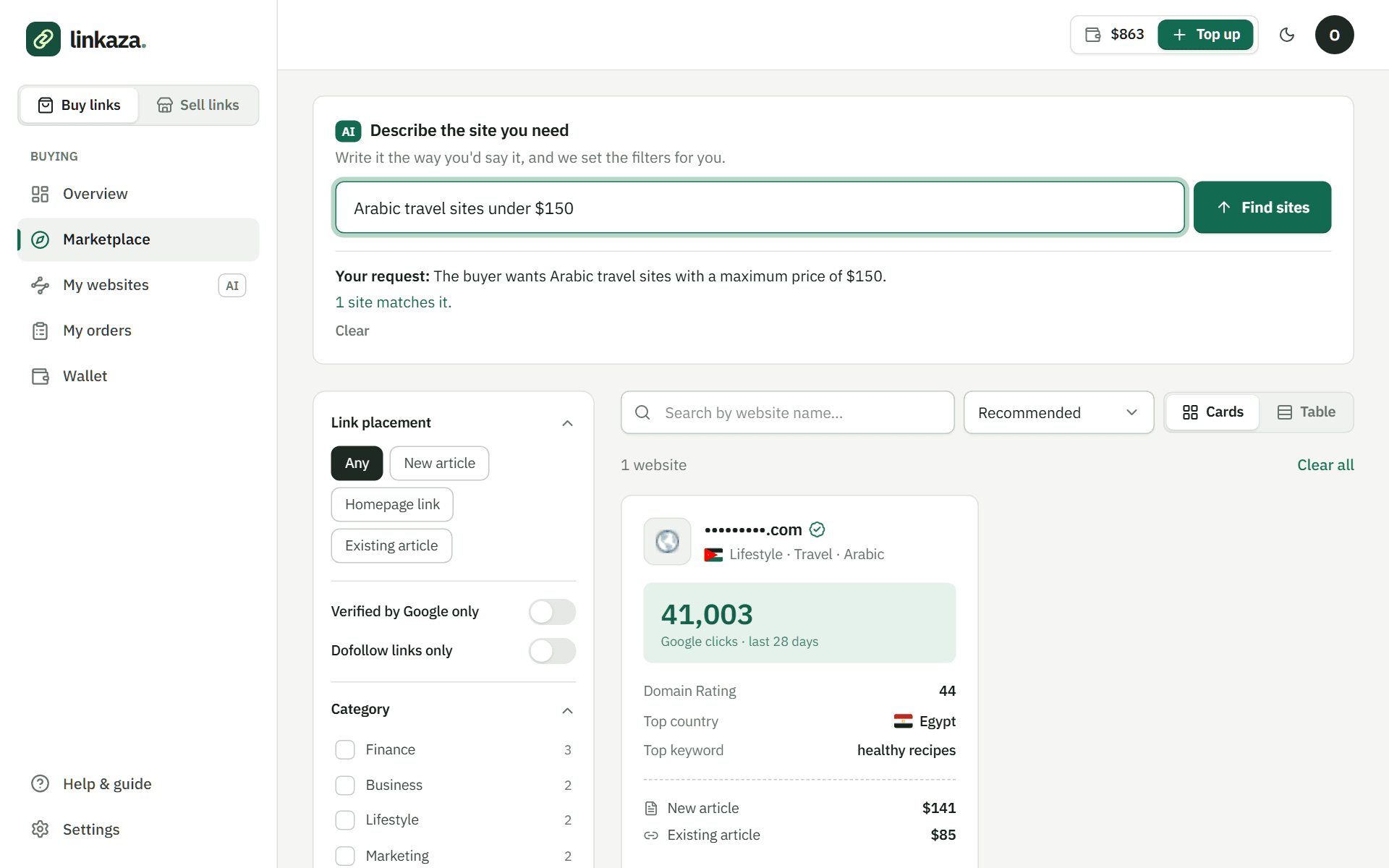Check the Marketing category checkbox
The image size is (1389, 868).
[345, 856]
